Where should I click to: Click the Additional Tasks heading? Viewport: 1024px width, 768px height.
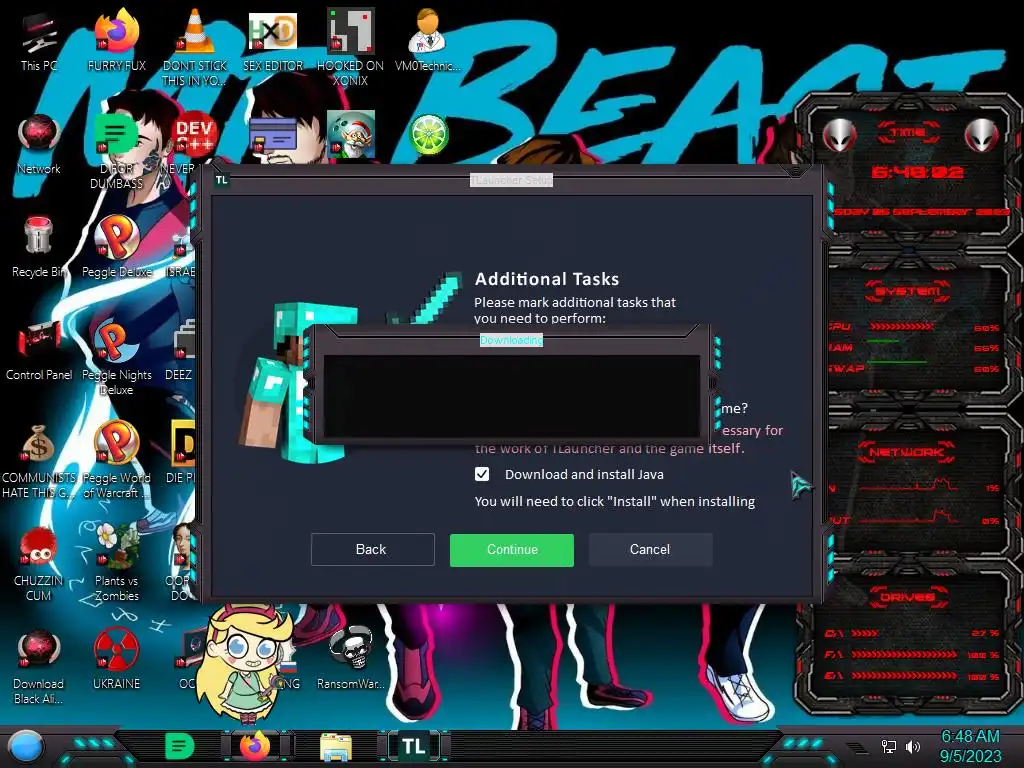point(547,279)
